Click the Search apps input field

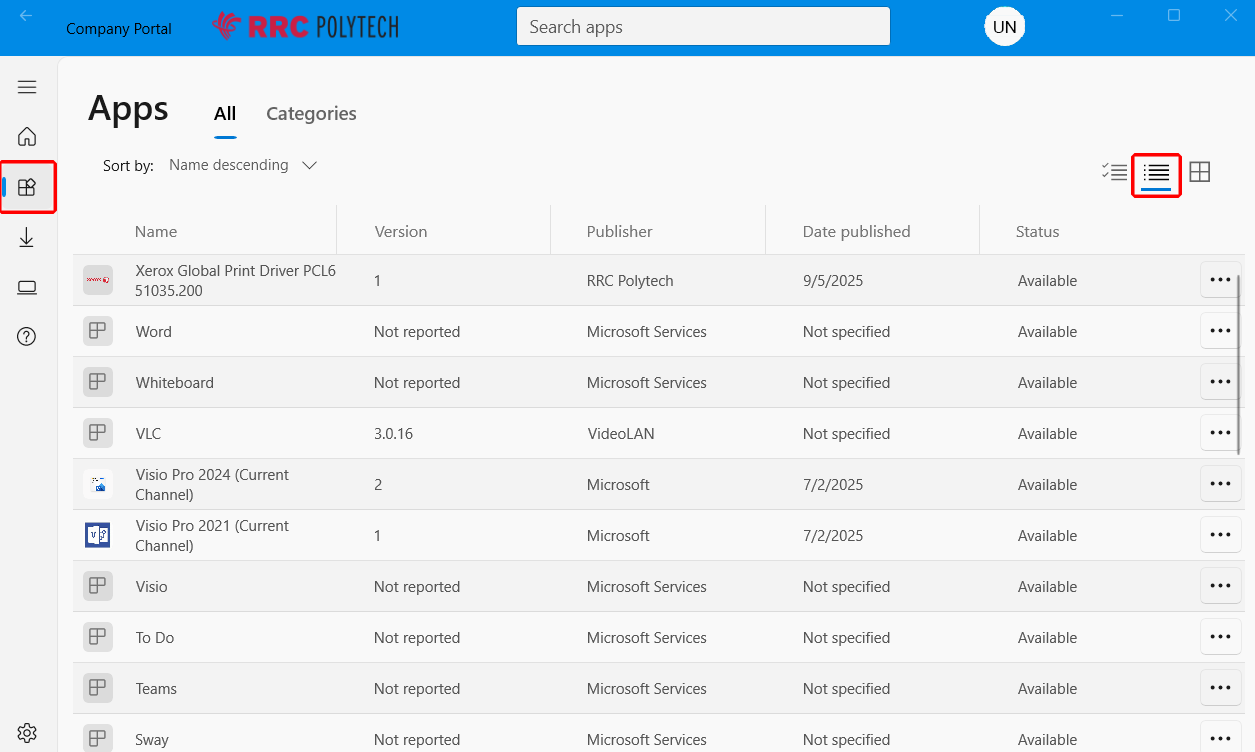pos(702,27)
